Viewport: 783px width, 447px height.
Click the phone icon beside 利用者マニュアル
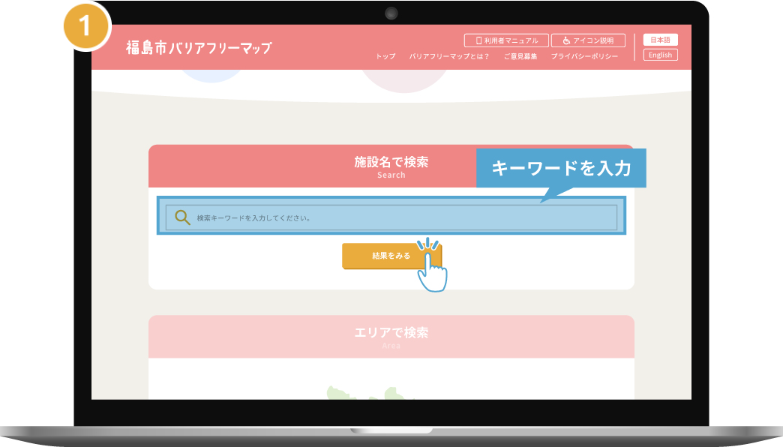click(478, 40)
